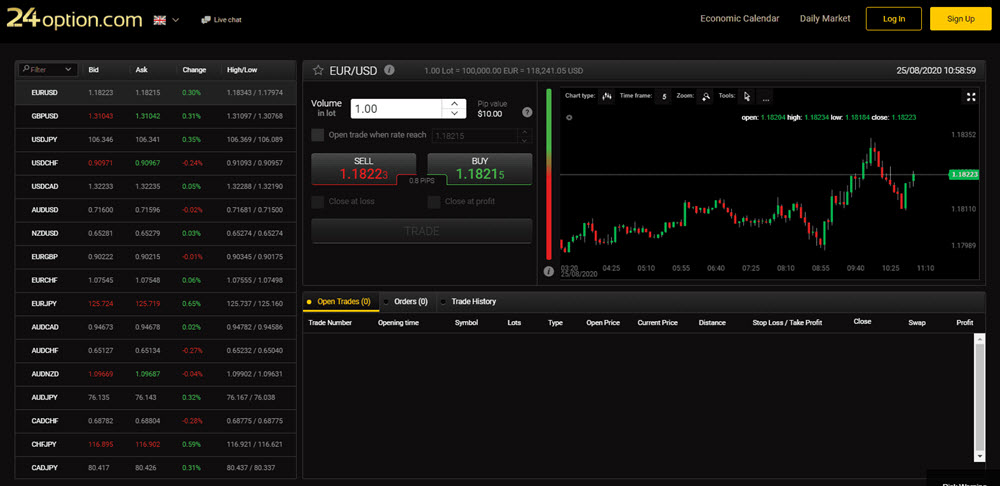The width and height of the screenshot is (1000, 486).
Task: Toggle the chart eye visibility icon
Action: pyautogui.click(x=569, y=117)
